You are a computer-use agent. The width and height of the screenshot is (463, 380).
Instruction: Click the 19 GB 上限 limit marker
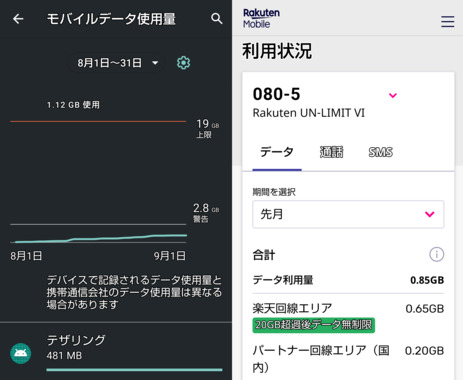point(207,128)
